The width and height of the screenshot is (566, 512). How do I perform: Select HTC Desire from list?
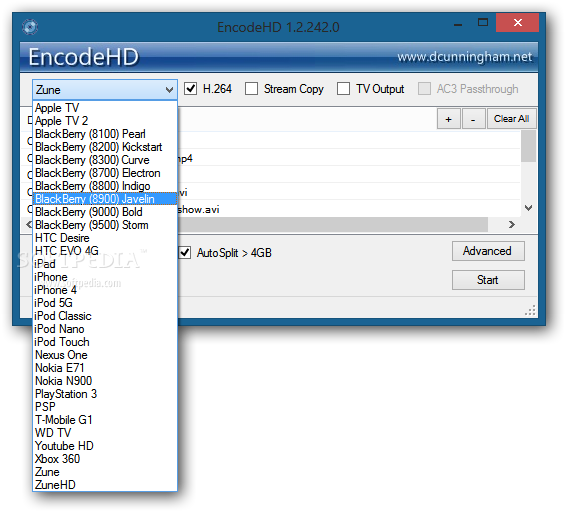[x=105, y=238]
